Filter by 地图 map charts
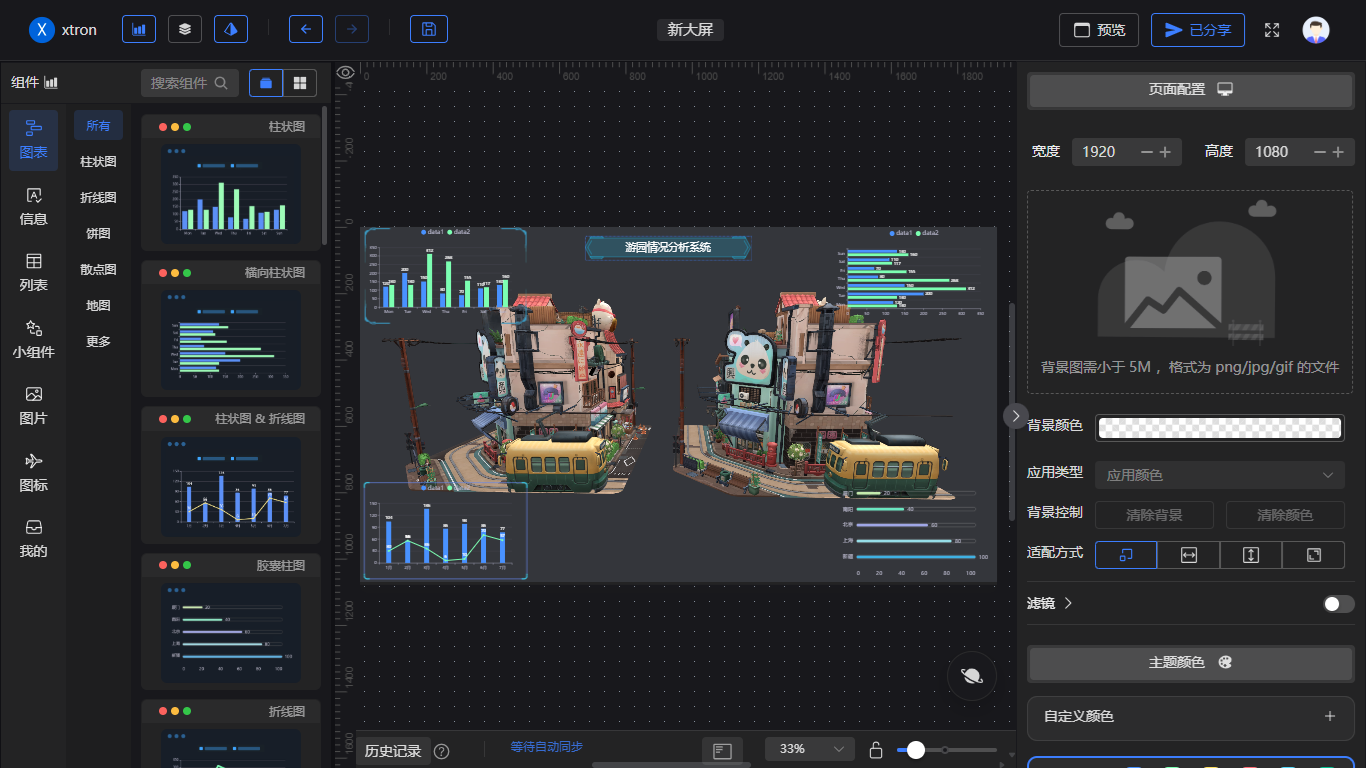This screenshot has width=1366, height=768. pos(98,305)
